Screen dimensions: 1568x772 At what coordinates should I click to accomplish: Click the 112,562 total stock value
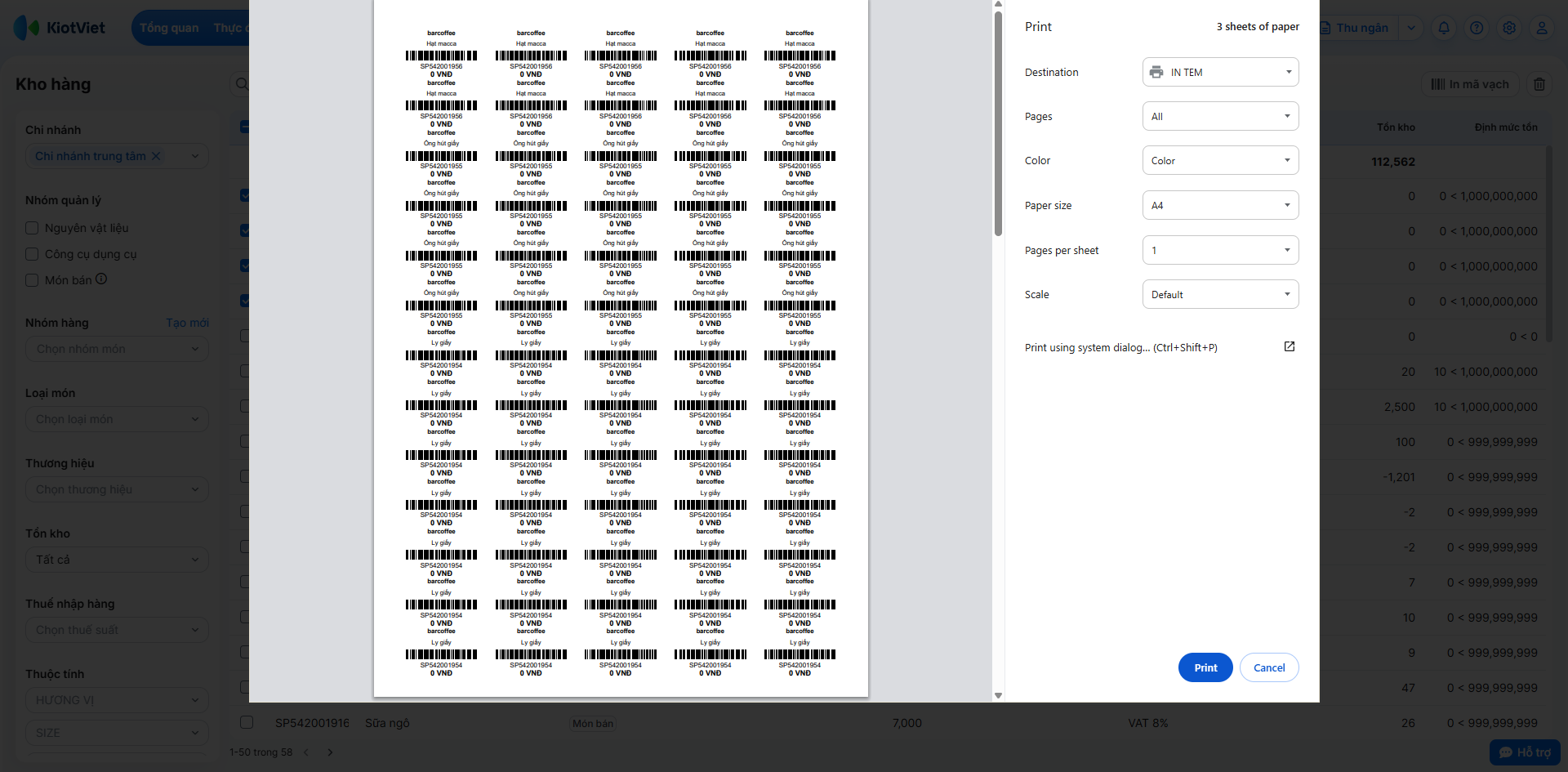point(1393,162)
